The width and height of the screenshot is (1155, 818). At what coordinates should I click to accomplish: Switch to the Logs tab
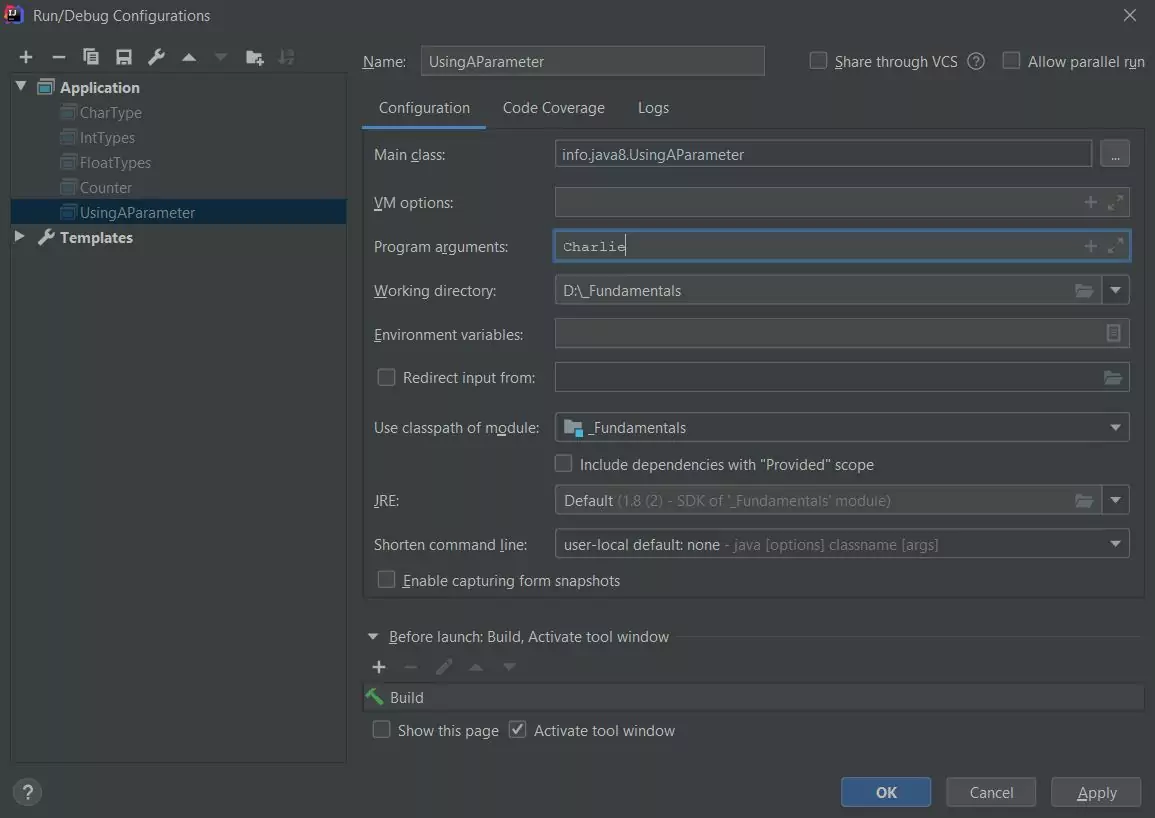click(653, 108)
